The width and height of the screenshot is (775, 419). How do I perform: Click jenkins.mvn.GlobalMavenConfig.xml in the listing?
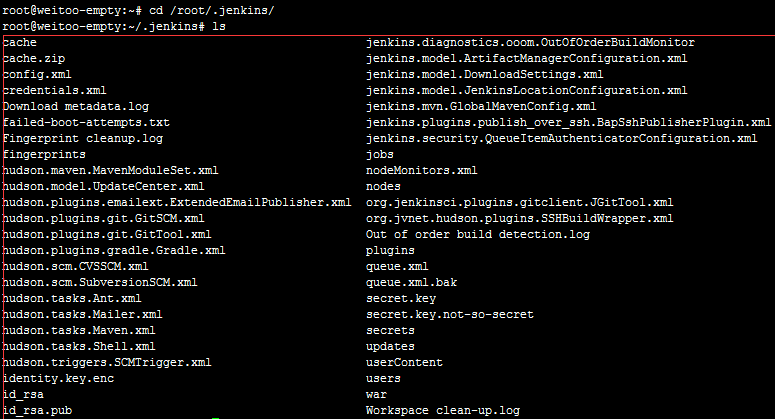click(x=481, y=106)
